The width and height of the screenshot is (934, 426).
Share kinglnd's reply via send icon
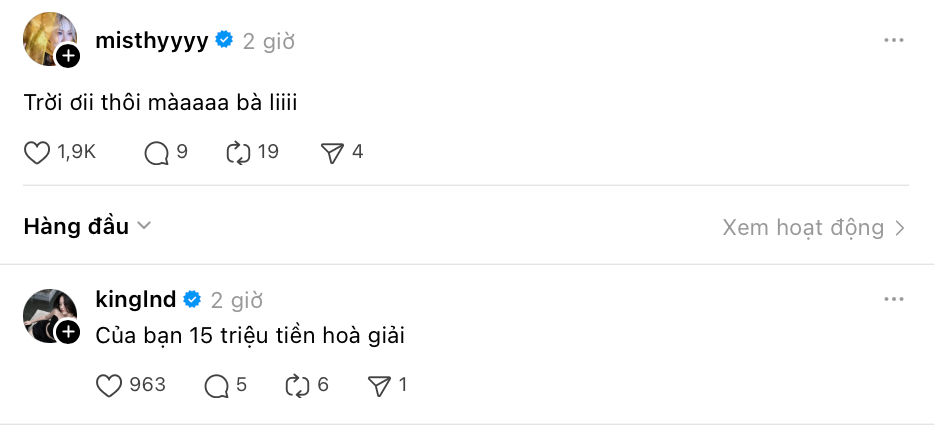click(x=379, y=385)
